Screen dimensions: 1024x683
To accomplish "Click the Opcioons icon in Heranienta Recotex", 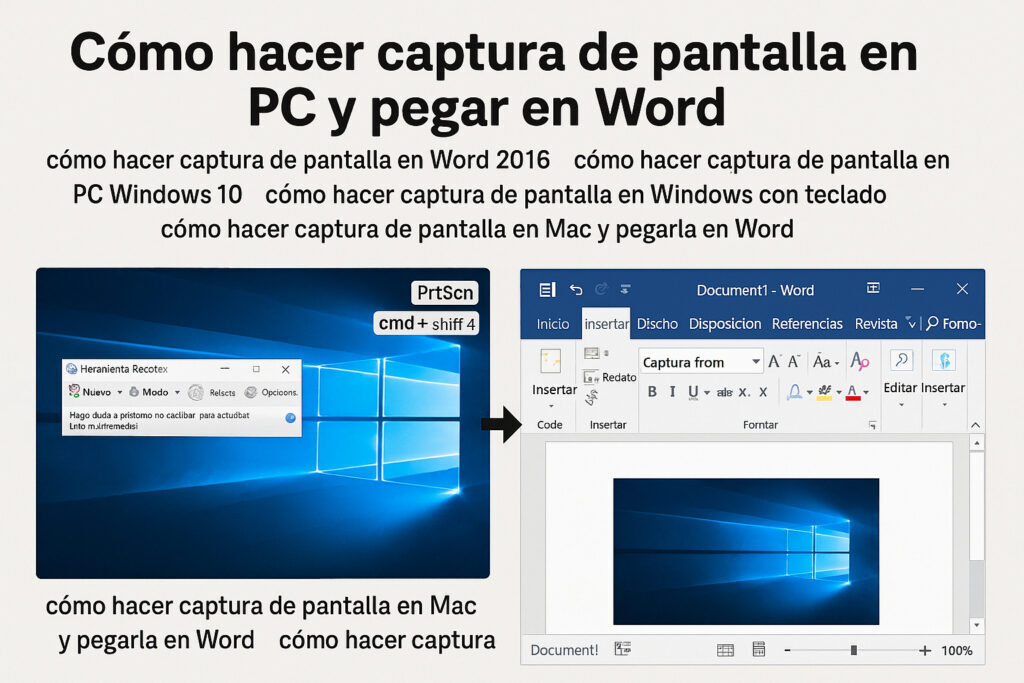I will pos(251,392).
